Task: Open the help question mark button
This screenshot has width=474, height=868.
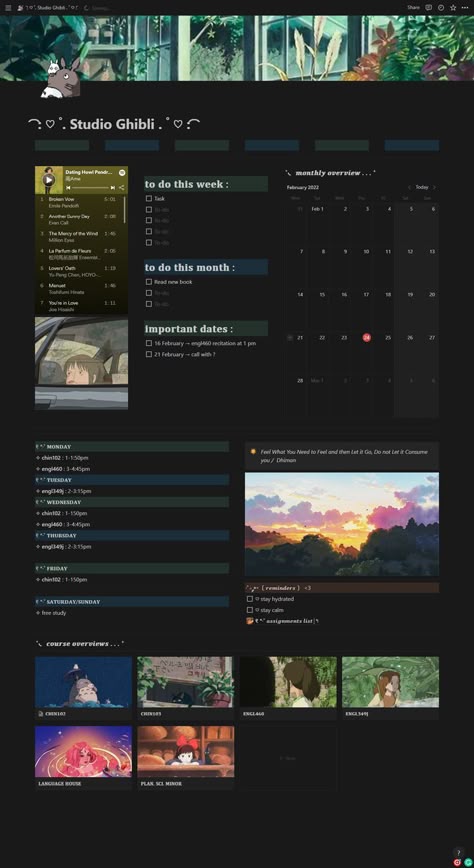Action: coord(457,852)
